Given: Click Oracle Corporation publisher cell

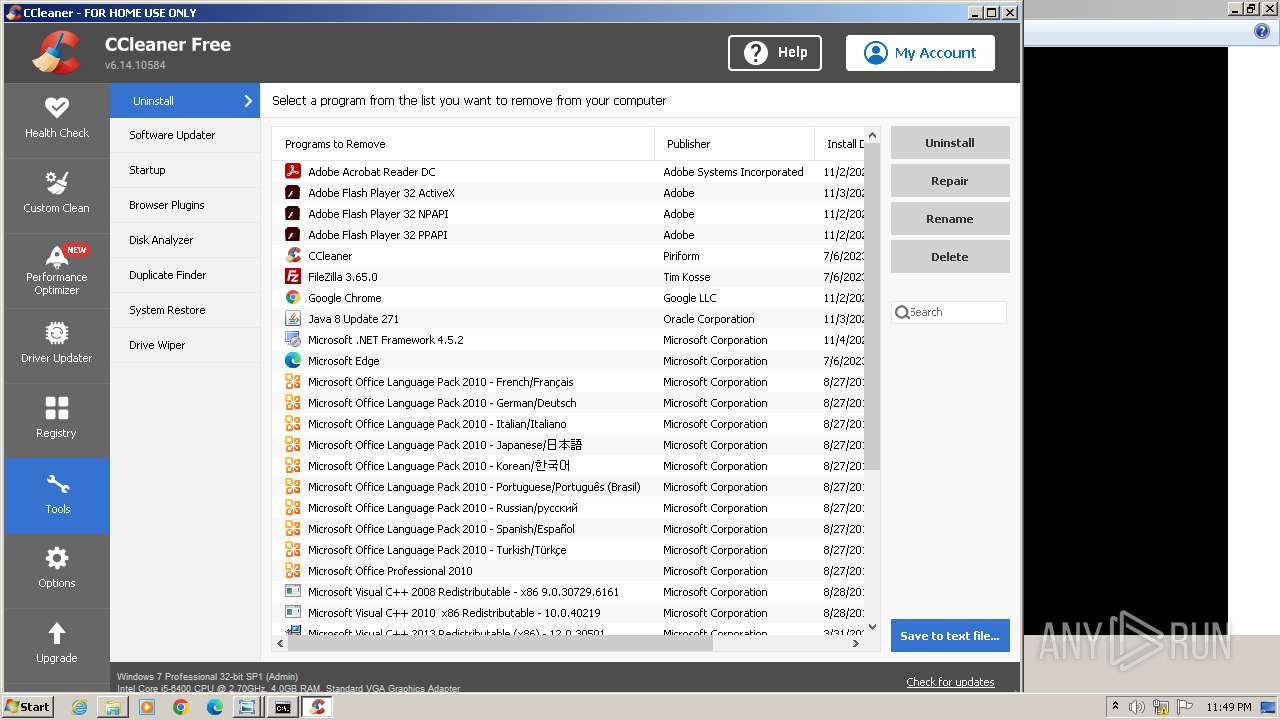Looking at the screenshot, I should [x=709, y=318].
